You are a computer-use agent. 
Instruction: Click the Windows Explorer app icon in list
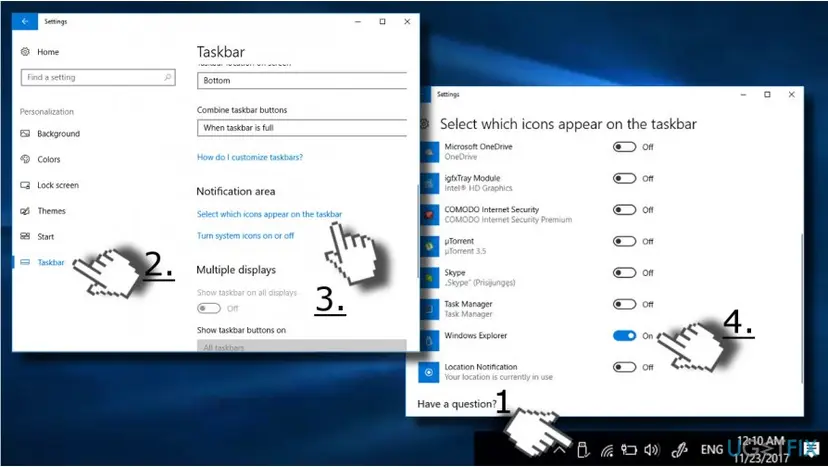(429, 340)
